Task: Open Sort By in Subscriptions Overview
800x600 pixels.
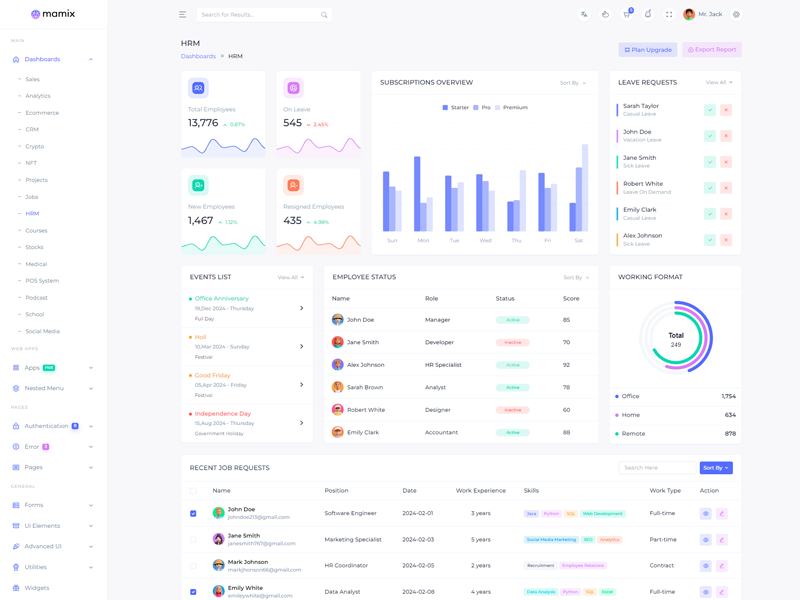Action: 573,83
